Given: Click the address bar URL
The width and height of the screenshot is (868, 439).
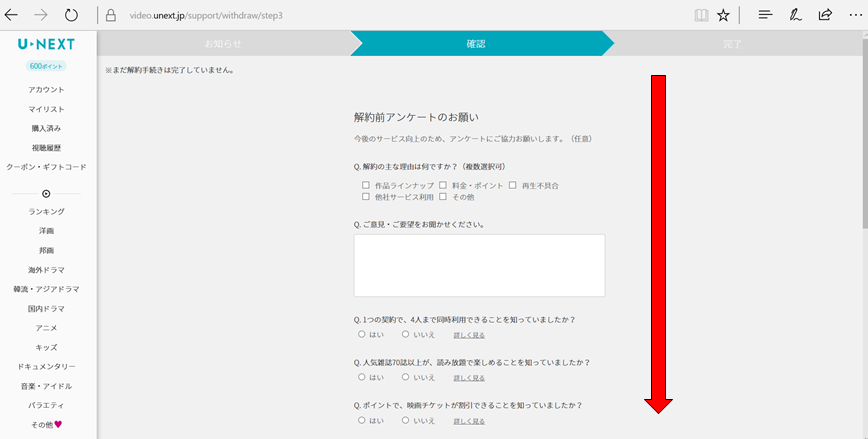Looking at the screenshot, I should coord(206,16).
